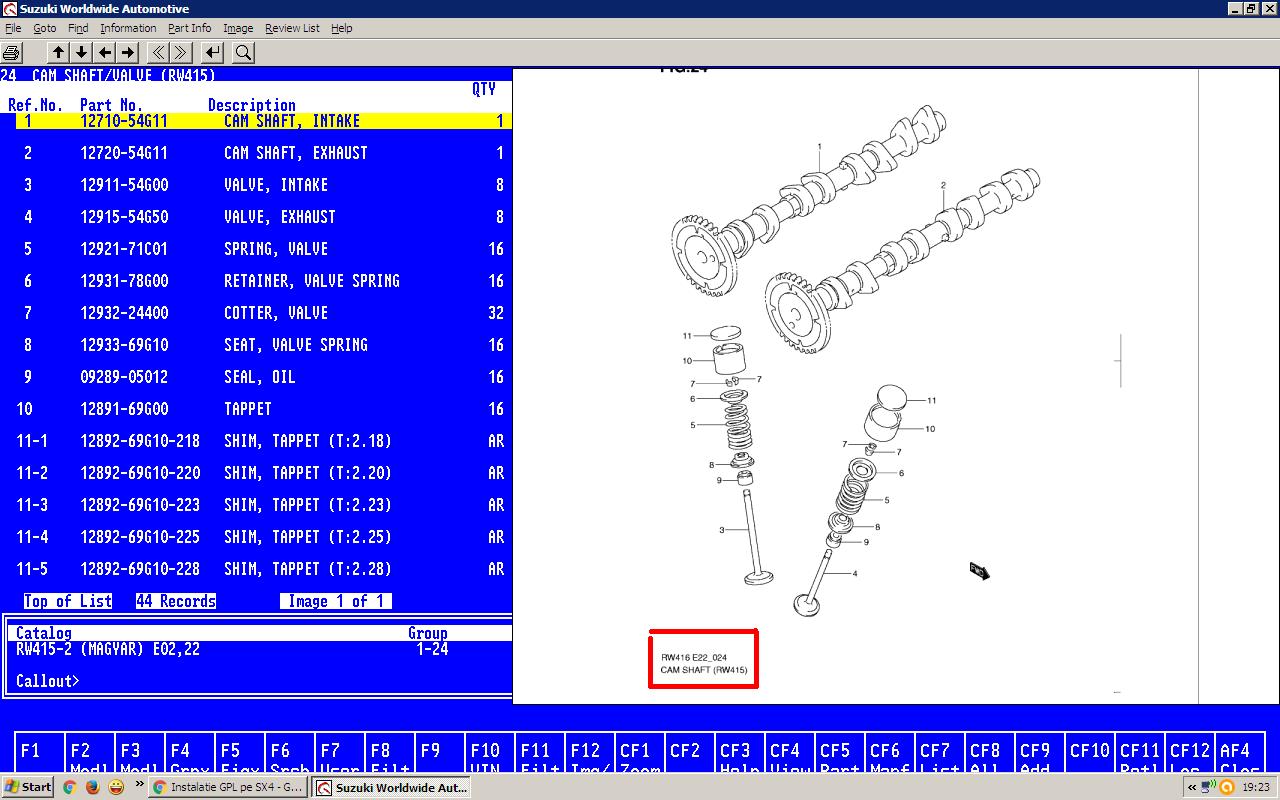Image resolution: width=1280 pixels, height=800 pixels.
Task: Open the Find menu
Action: click(78, 28)
